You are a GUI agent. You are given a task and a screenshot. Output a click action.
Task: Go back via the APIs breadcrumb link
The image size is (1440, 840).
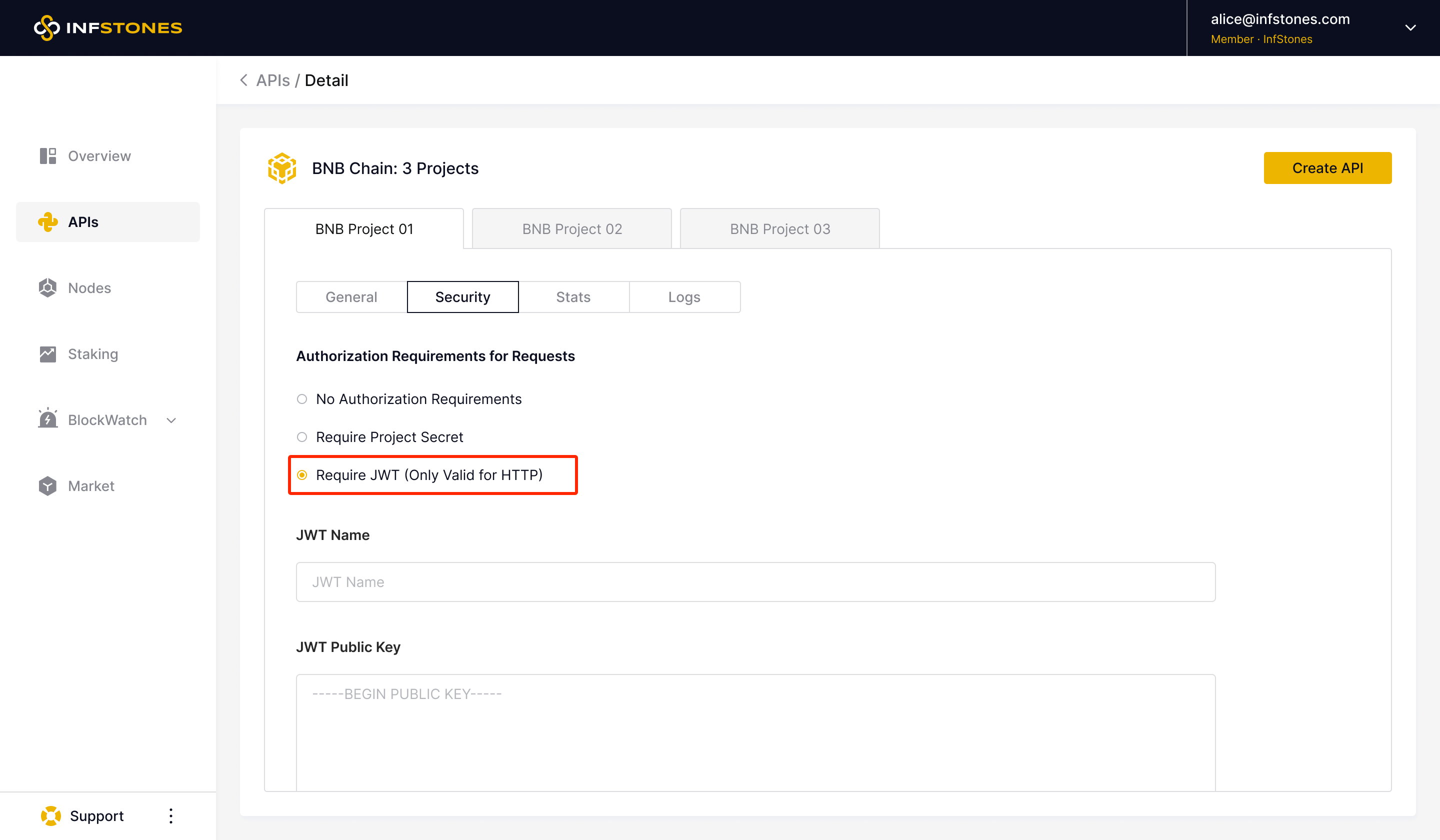[272, 80]
